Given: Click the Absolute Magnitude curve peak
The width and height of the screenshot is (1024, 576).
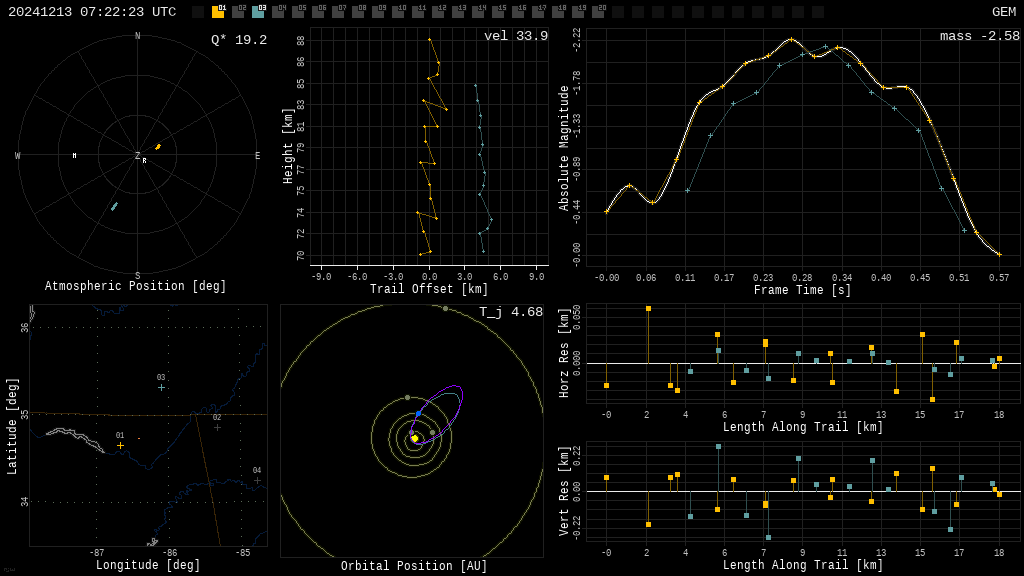Looking at the screenshot, I should tap(791, 40).
